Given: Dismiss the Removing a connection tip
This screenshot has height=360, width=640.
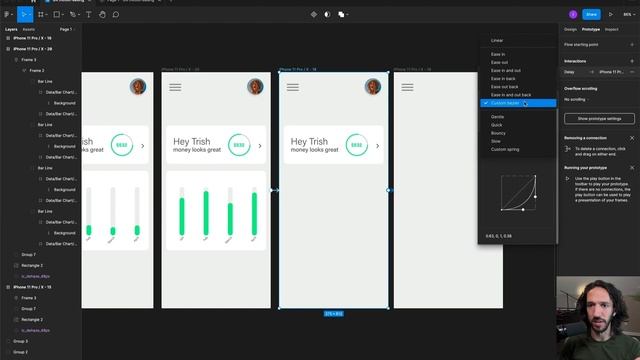Looking at the screenshot, I should (x=632, y=138).
